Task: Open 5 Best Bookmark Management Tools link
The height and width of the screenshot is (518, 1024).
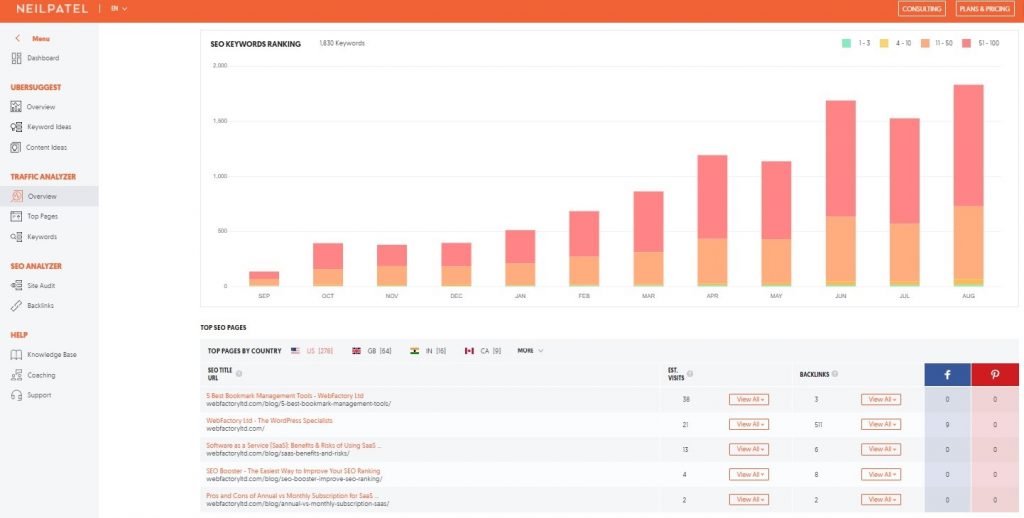Action: tap(285, 396)
